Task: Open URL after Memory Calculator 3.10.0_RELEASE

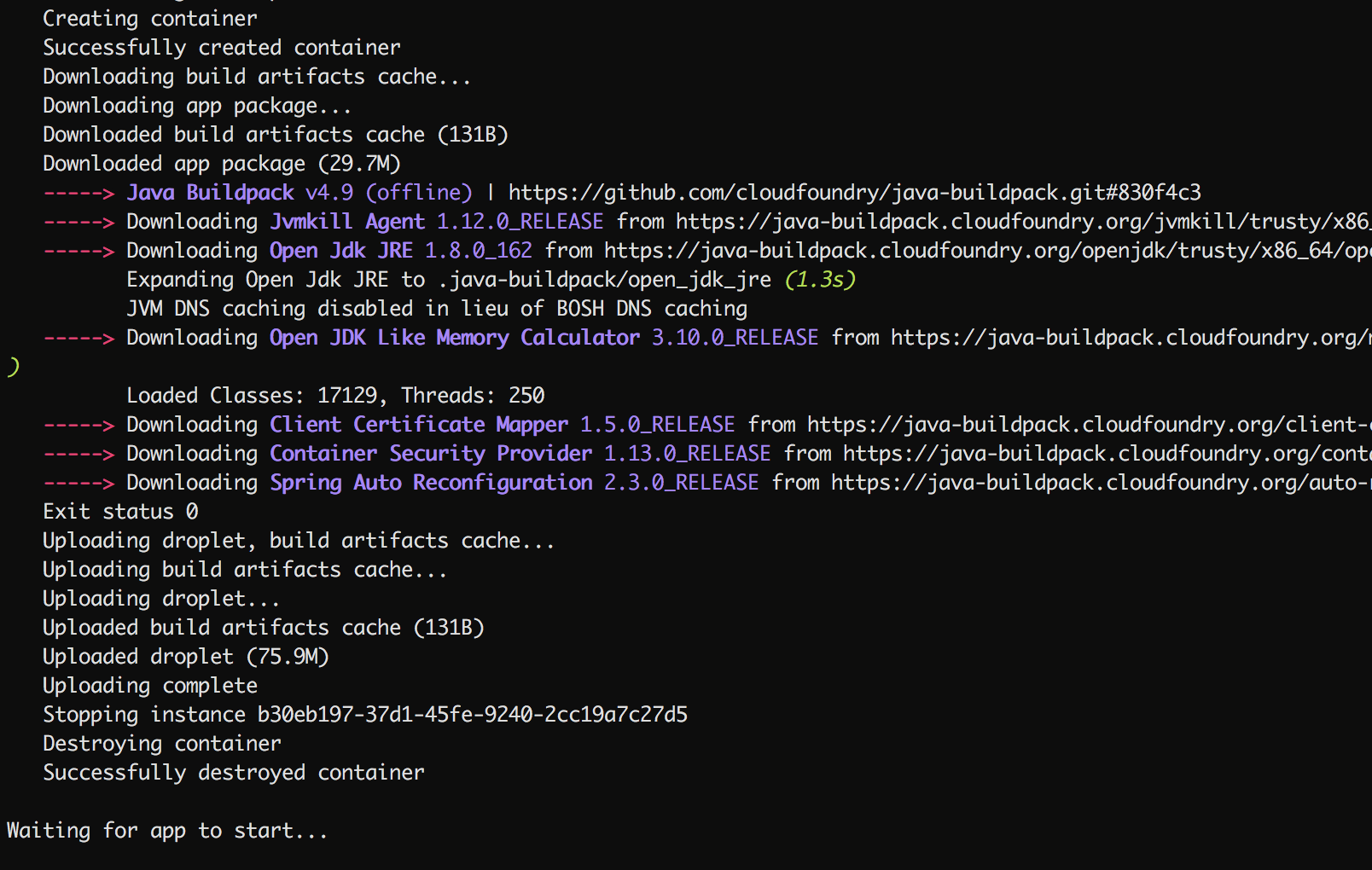Action: 1131,338
